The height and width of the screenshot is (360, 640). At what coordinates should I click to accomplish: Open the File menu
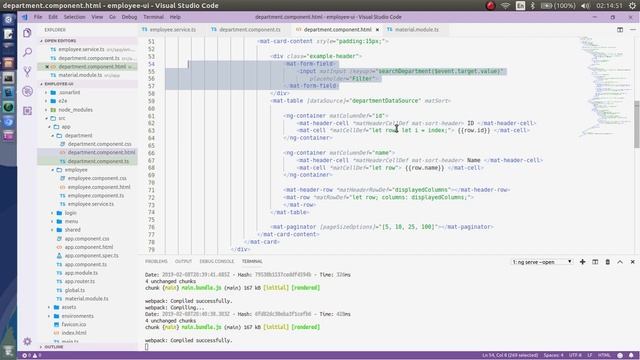38,17
